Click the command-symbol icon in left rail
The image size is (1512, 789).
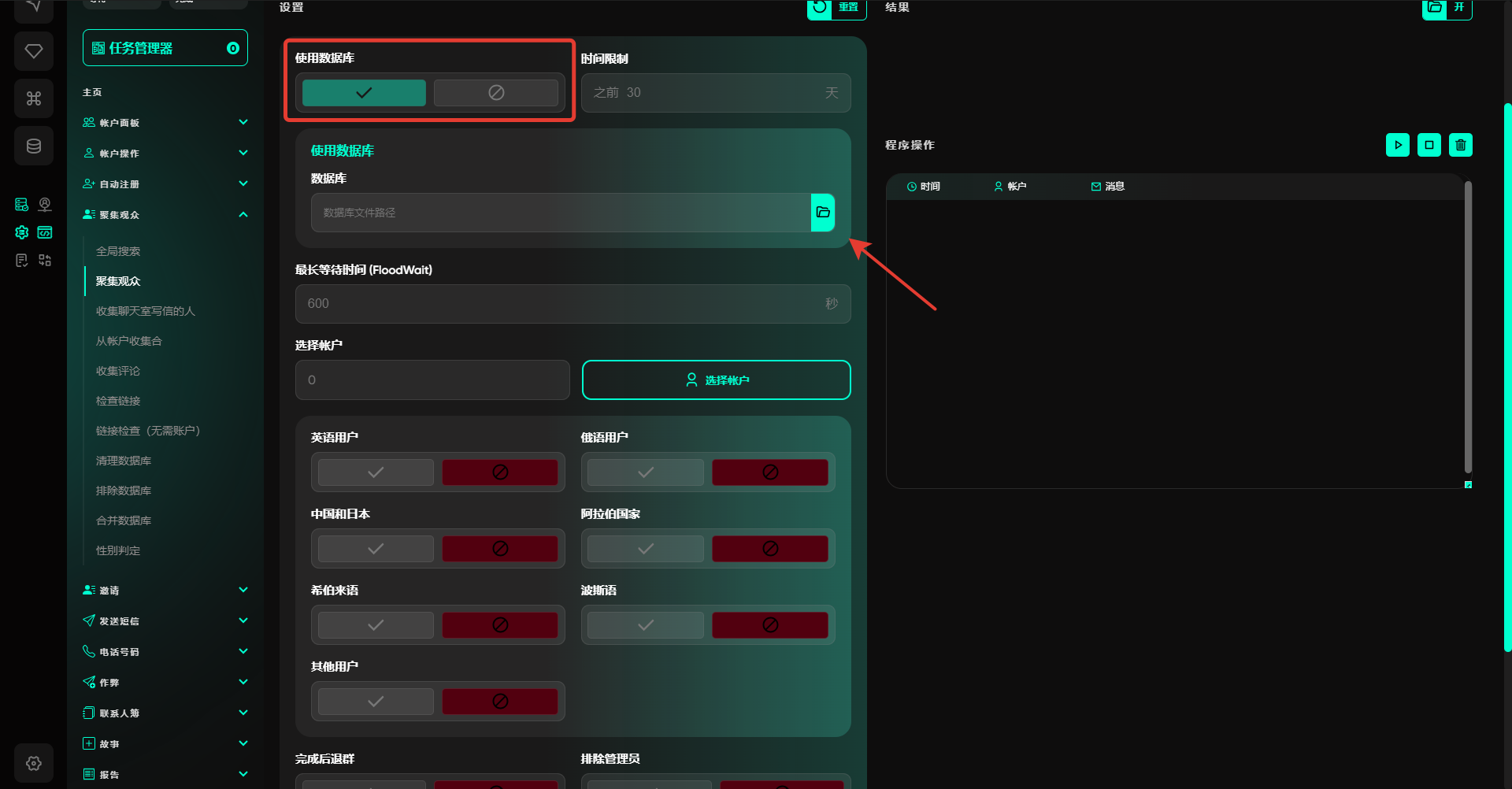(x=34, y=98)
